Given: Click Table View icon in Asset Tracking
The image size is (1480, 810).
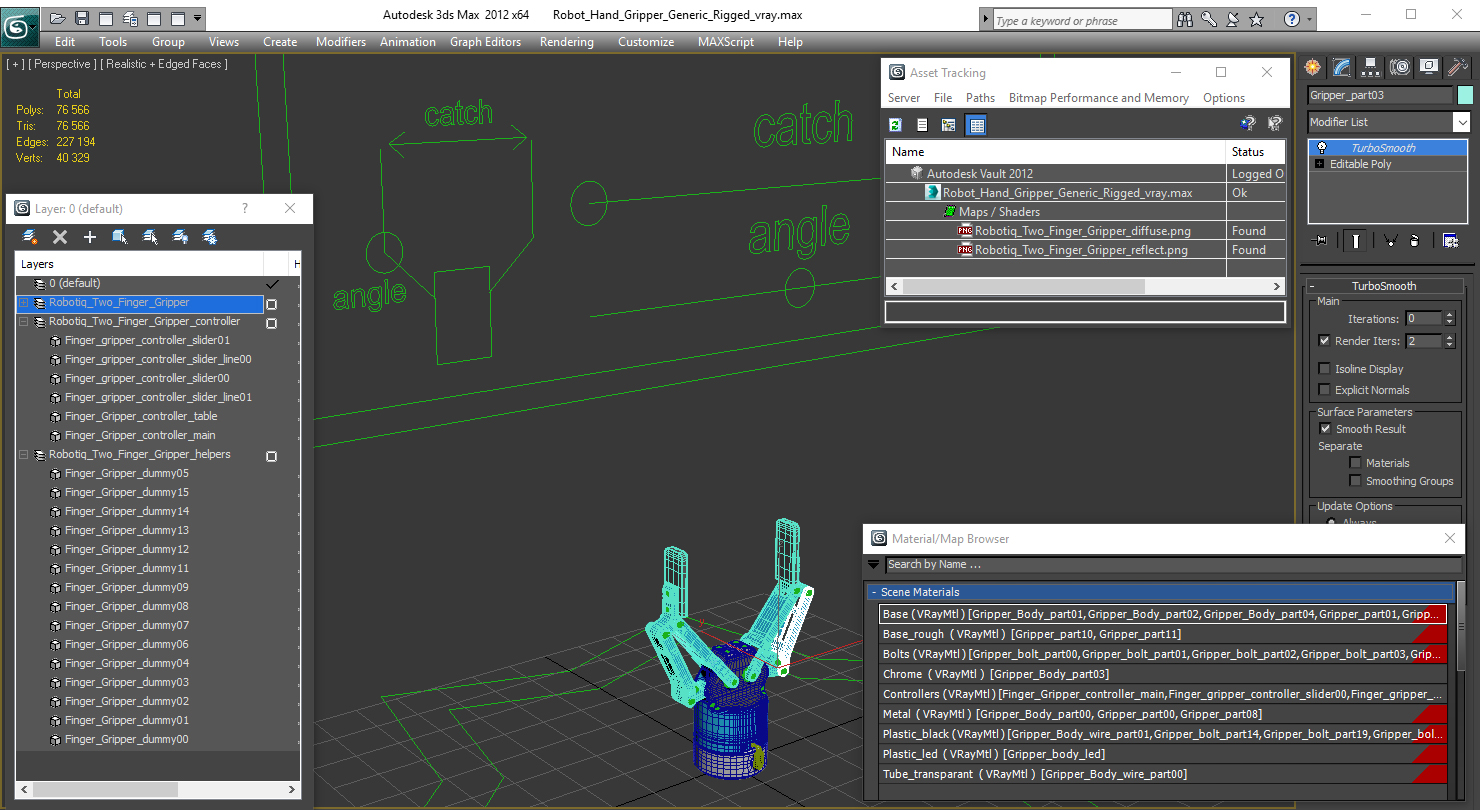Looking at the screenshot, I should click(977, 125).
